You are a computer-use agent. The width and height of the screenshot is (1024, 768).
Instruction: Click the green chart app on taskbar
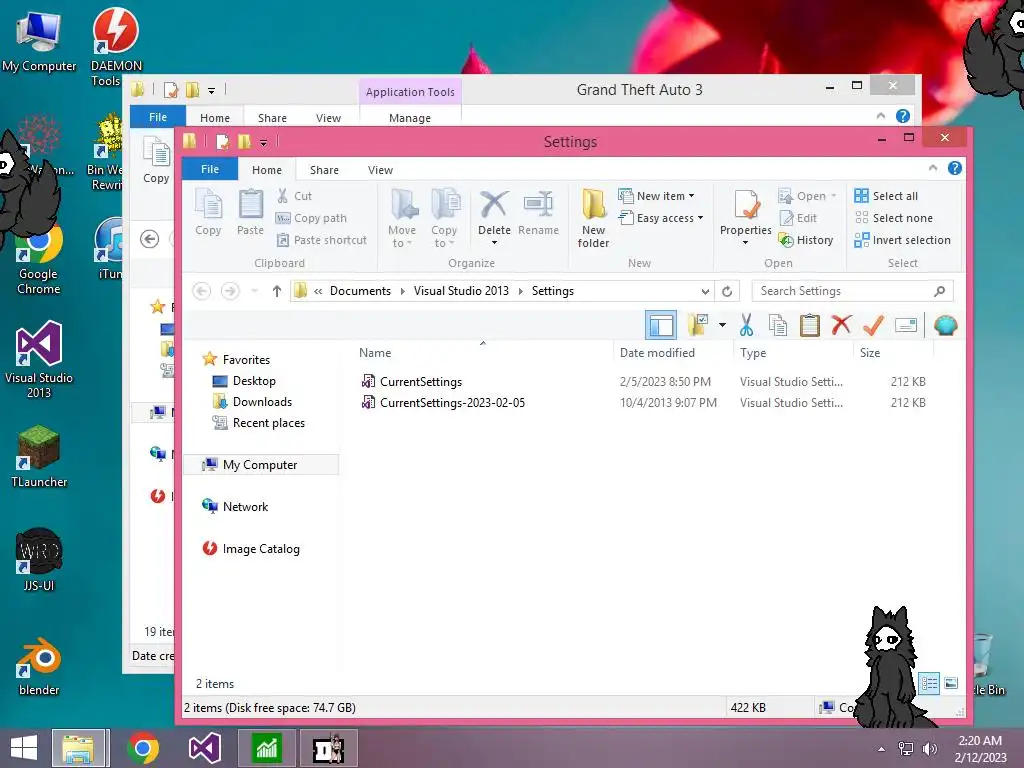pyautogui.click(x=266, y=748)
